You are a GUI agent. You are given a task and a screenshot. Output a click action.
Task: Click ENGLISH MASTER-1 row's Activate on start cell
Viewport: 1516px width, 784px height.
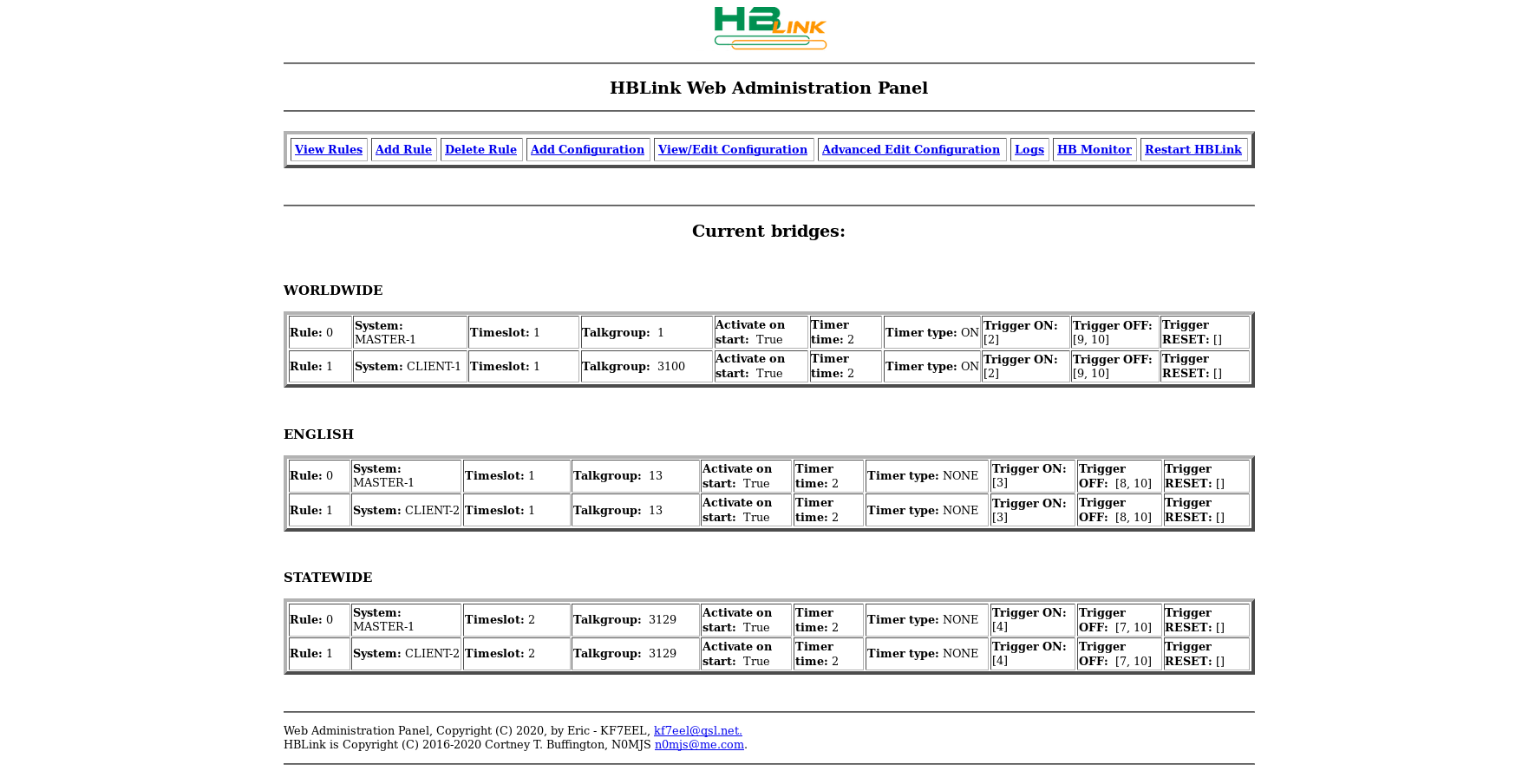(747, 476)
